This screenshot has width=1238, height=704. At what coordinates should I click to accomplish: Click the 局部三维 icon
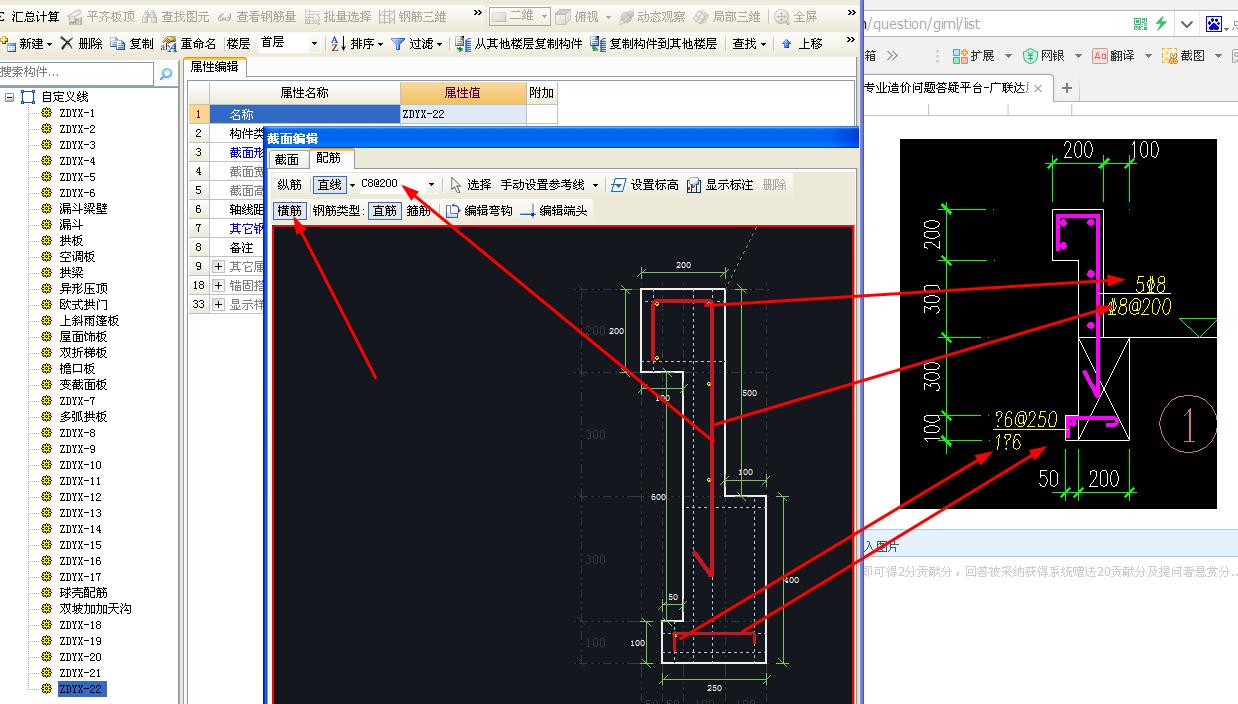coord(701,17)
